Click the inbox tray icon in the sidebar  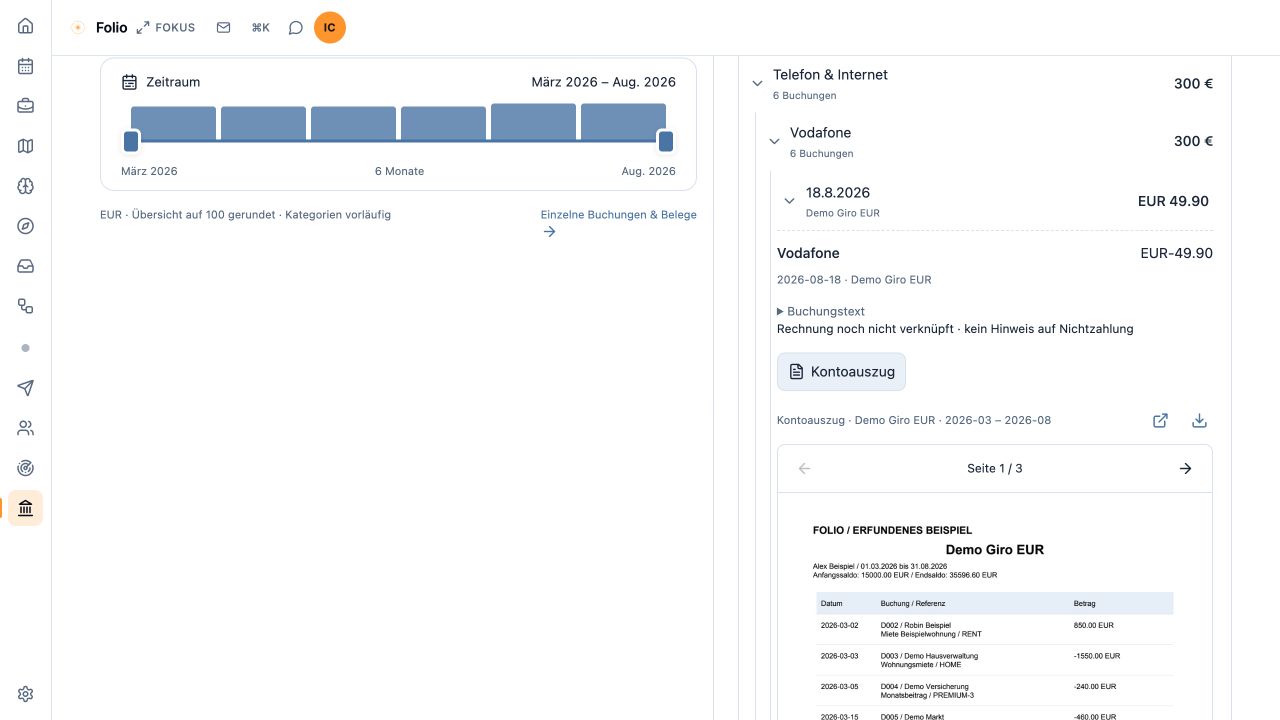pos(26,266)
